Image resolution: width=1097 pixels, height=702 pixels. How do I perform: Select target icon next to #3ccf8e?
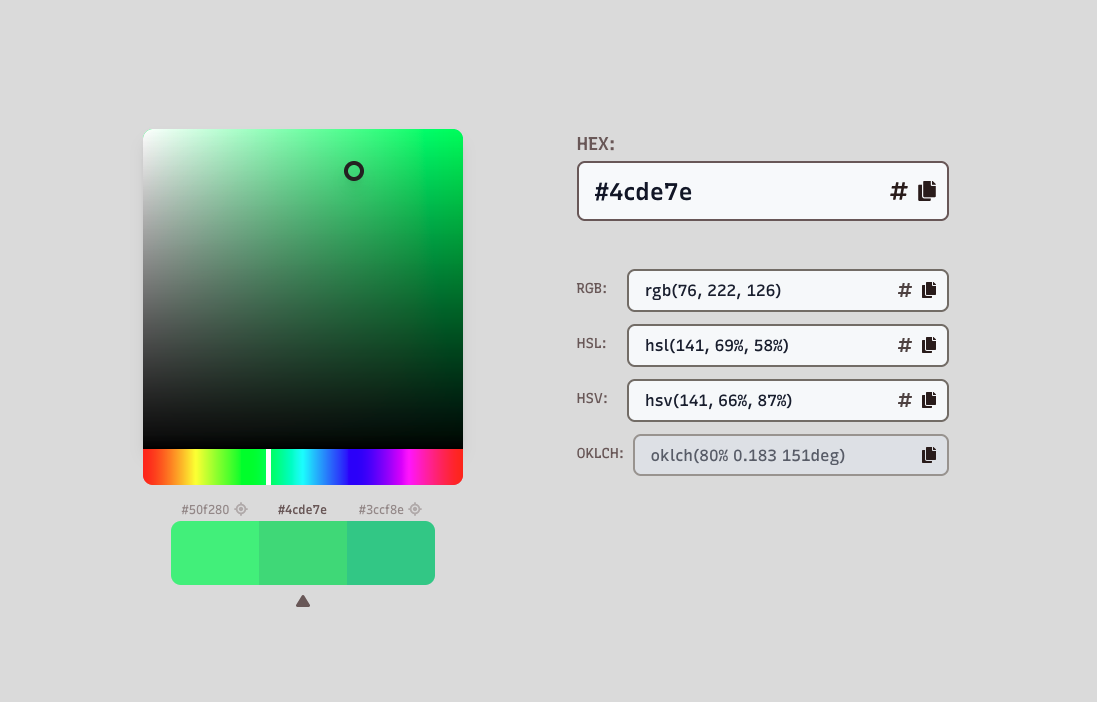click(x=415, y=509)
